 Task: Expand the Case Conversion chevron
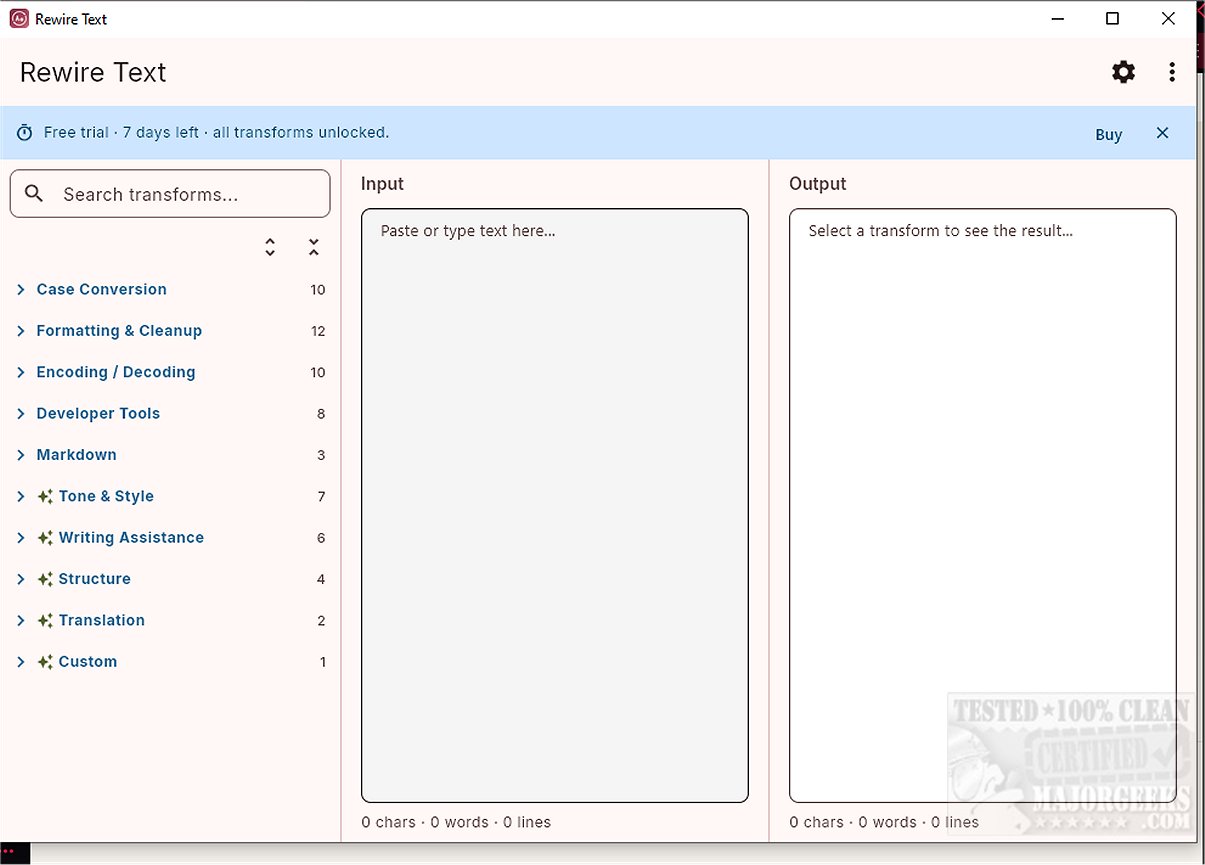pyautogui.click(x=21, y=290)
